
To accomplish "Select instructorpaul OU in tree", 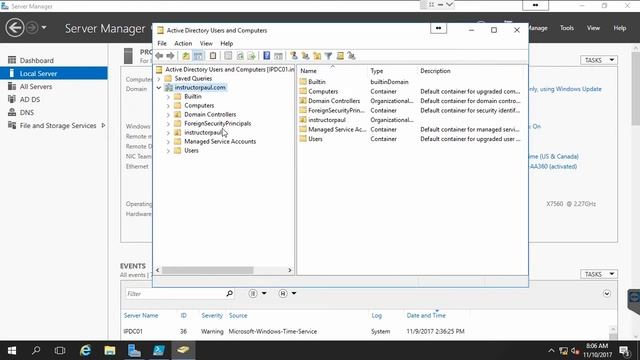I will click(203, 133).
